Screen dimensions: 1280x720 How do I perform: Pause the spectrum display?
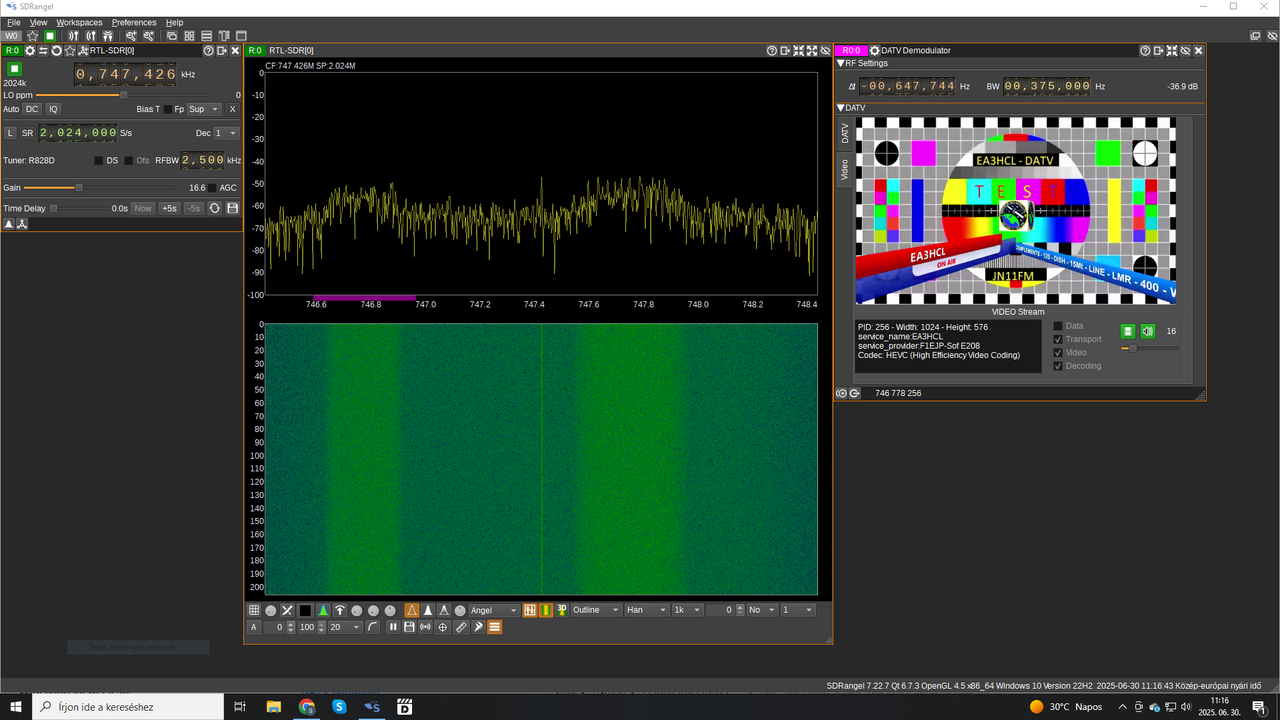[x=393, y=627]
